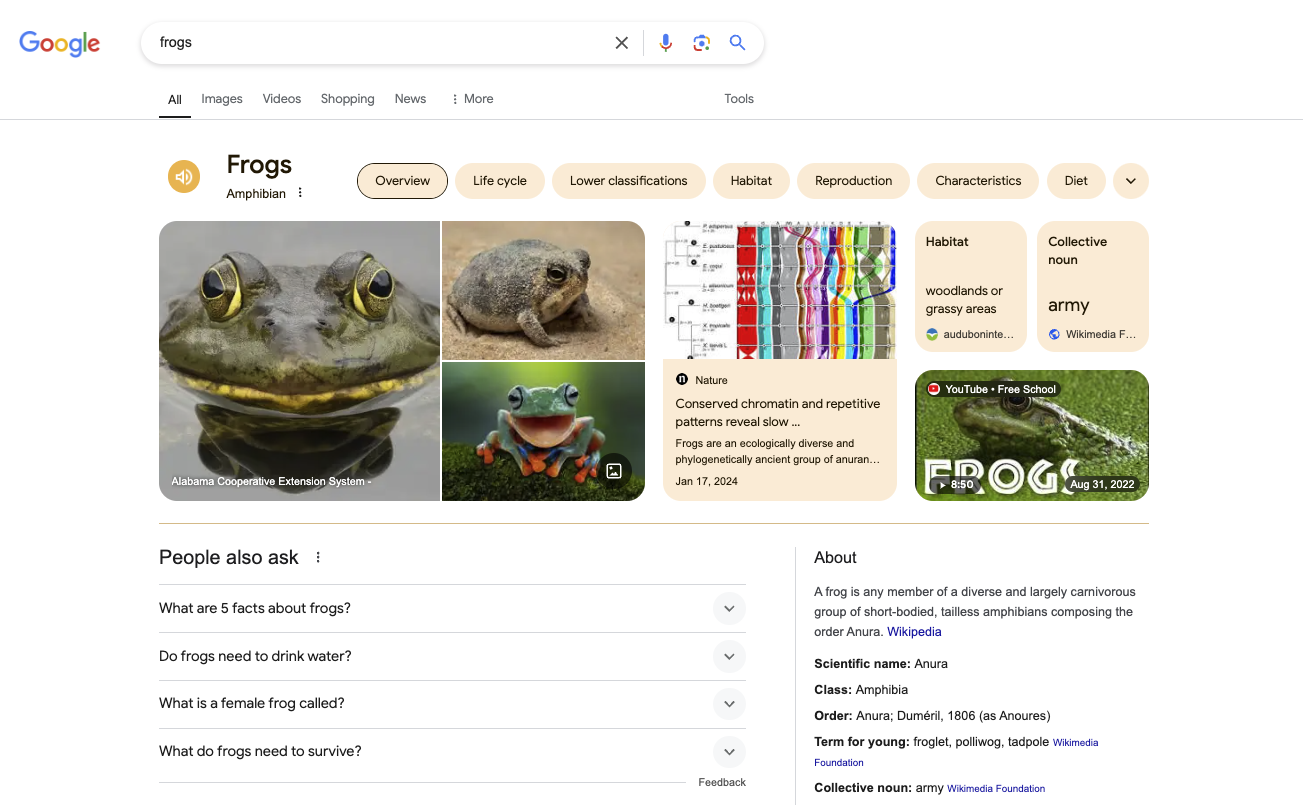
Task: Open the Wikipedia link in the About section
Action: point(913,631)
